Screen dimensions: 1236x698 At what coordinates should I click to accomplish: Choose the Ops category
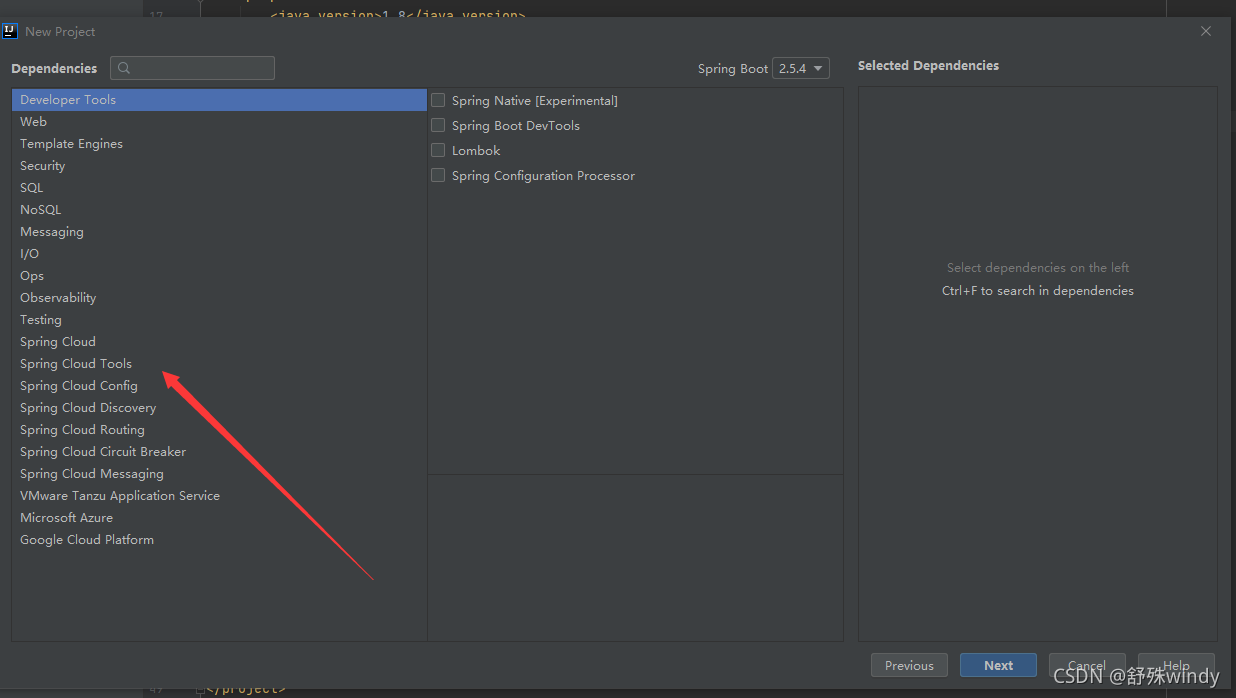pos(219,276)
